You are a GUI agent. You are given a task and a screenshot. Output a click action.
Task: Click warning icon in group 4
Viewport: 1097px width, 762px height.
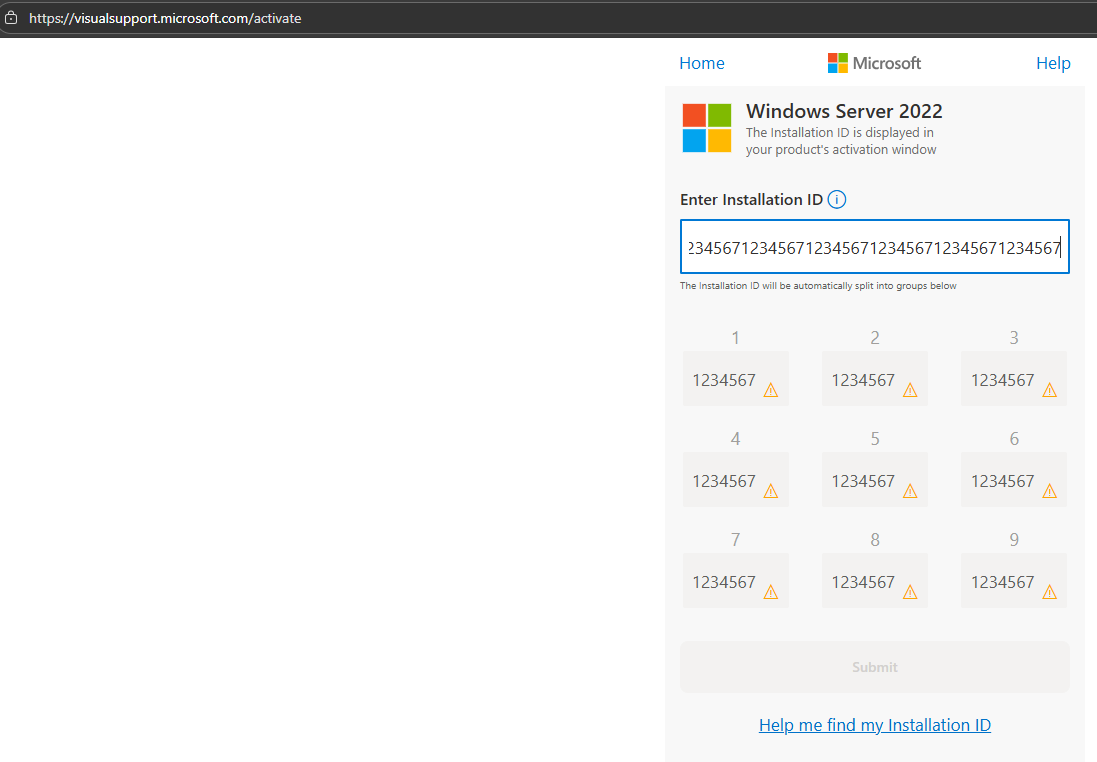[x=770, y=491]
